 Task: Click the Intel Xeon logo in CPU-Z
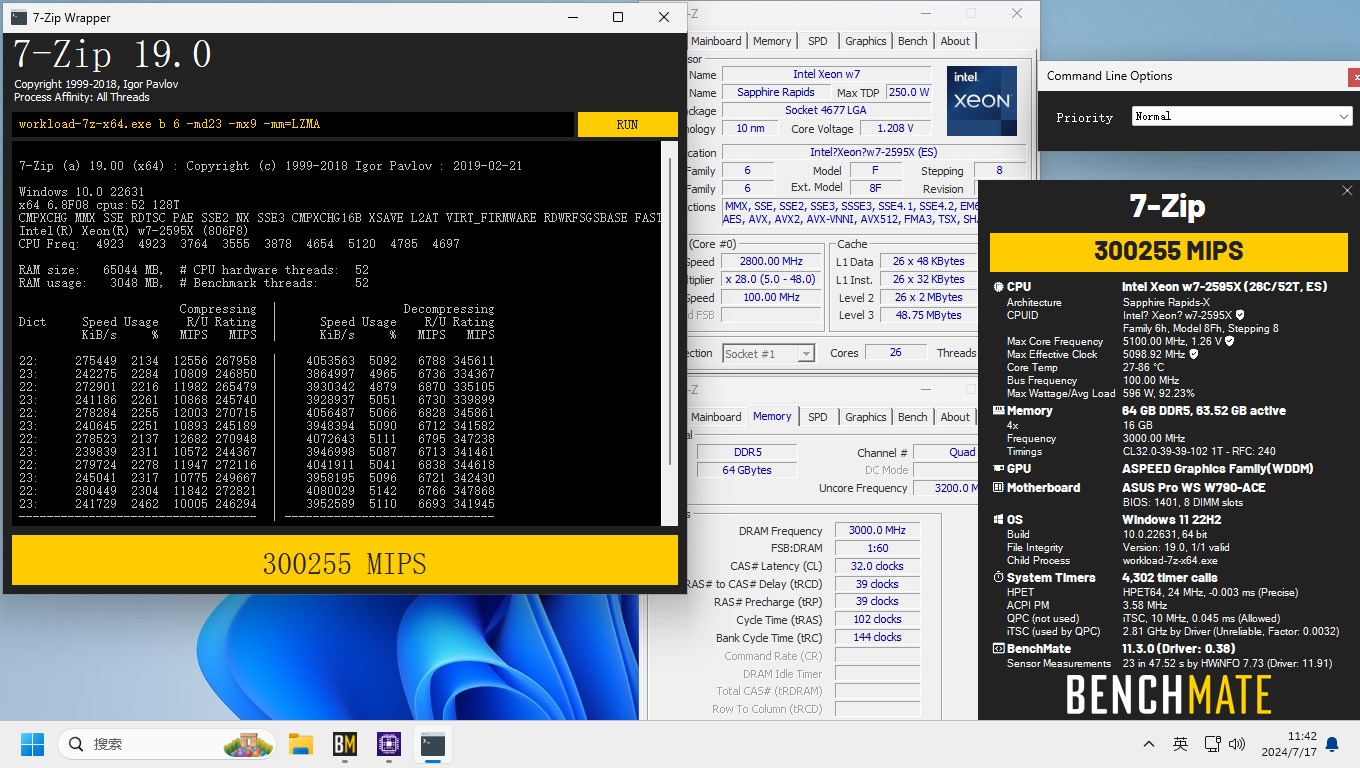point(982,101)
